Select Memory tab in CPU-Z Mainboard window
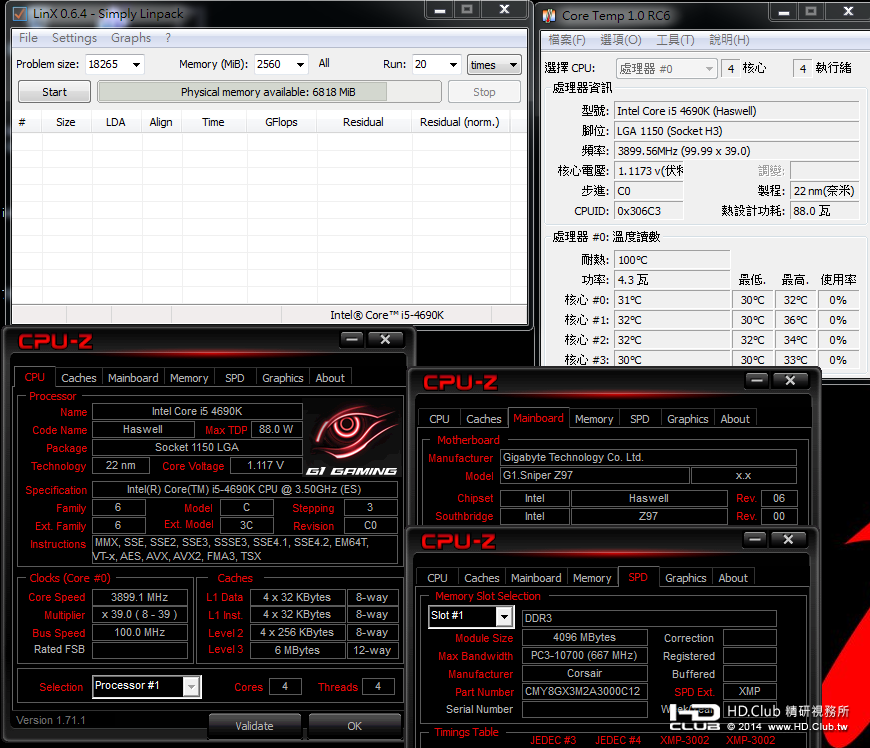The image size is (870, 748). 594,419
